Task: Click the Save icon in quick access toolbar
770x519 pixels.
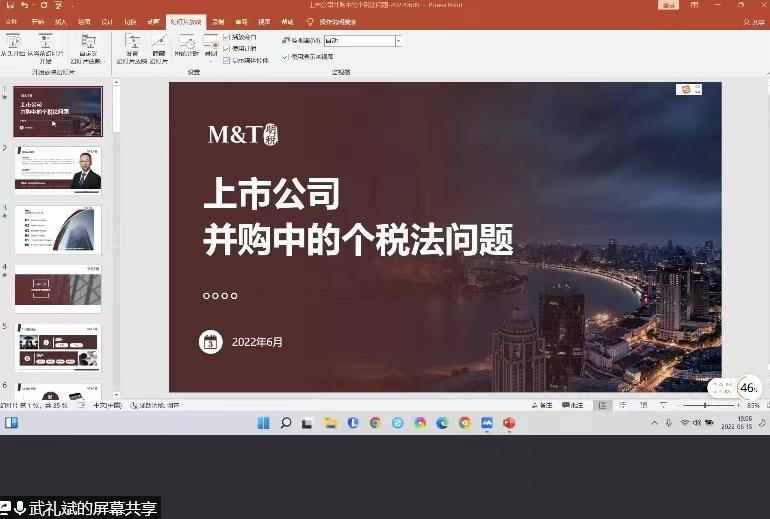Action: (10, 5)
